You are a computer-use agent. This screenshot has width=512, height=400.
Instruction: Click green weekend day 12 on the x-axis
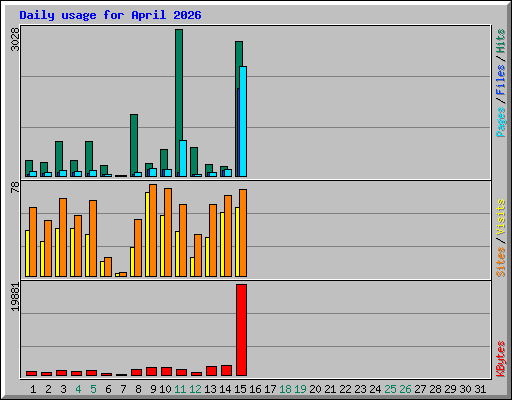pos(195,389)
